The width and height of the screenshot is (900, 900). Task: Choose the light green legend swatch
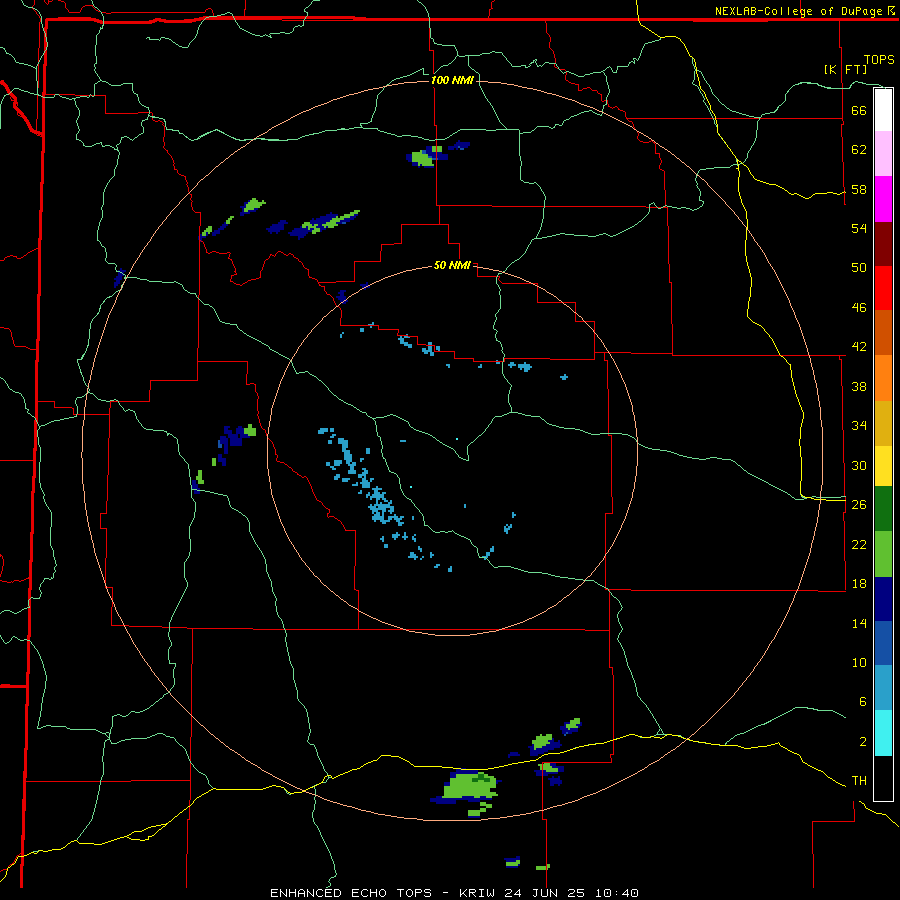coord(883,554)
